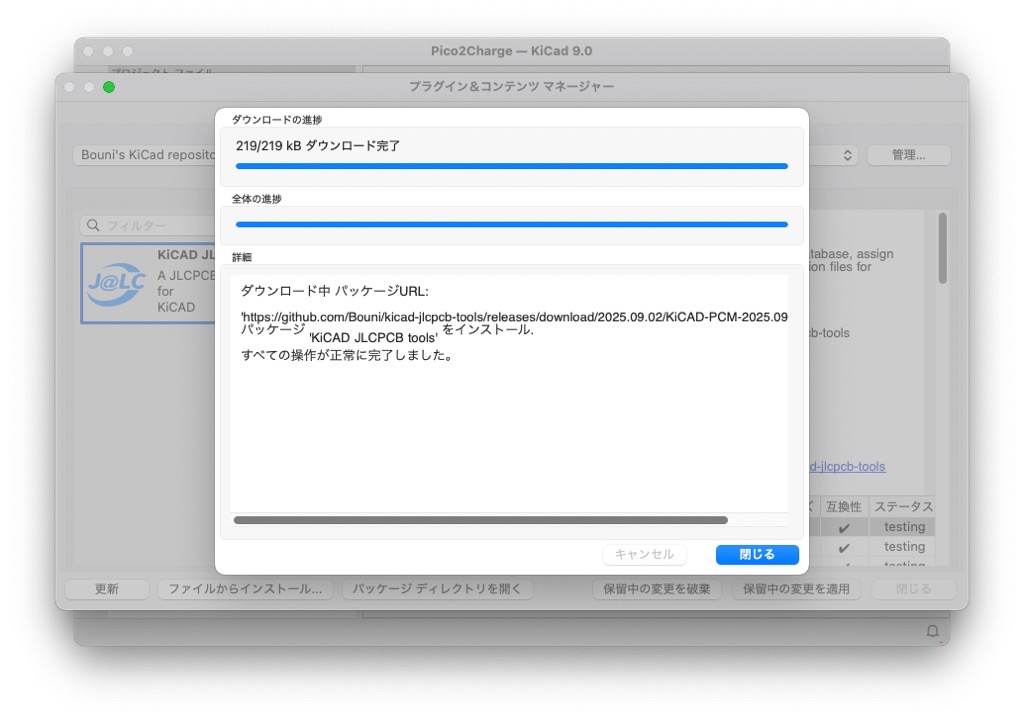Click the 更新 button
1024x719 pixels.
[x=107, y=589]
